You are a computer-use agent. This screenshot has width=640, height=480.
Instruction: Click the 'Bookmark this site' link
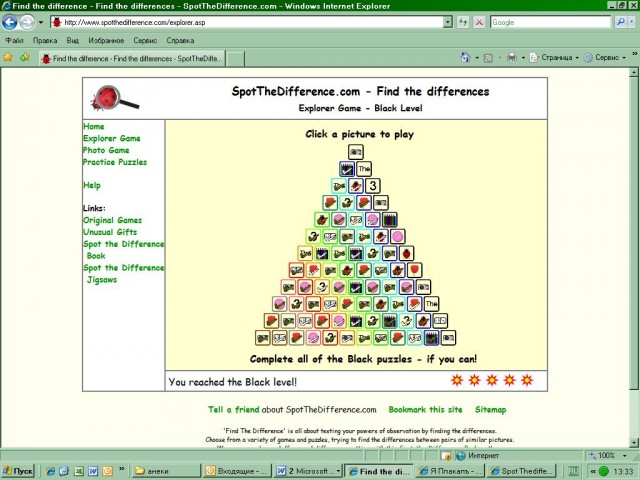click(425, 409)
